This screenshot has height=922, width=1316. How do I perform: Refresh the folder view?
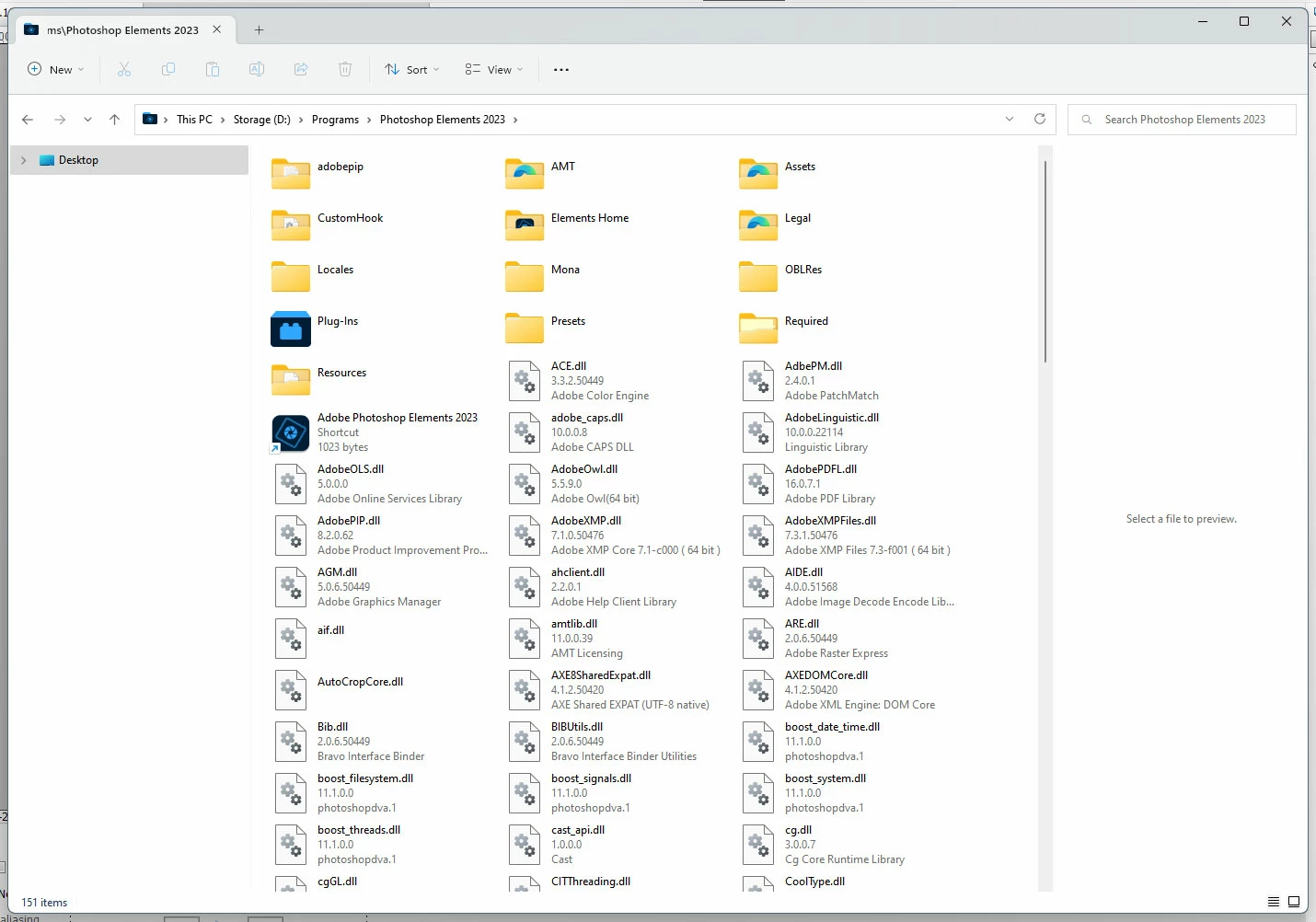pyautogui.click(x=1040, y=119)
